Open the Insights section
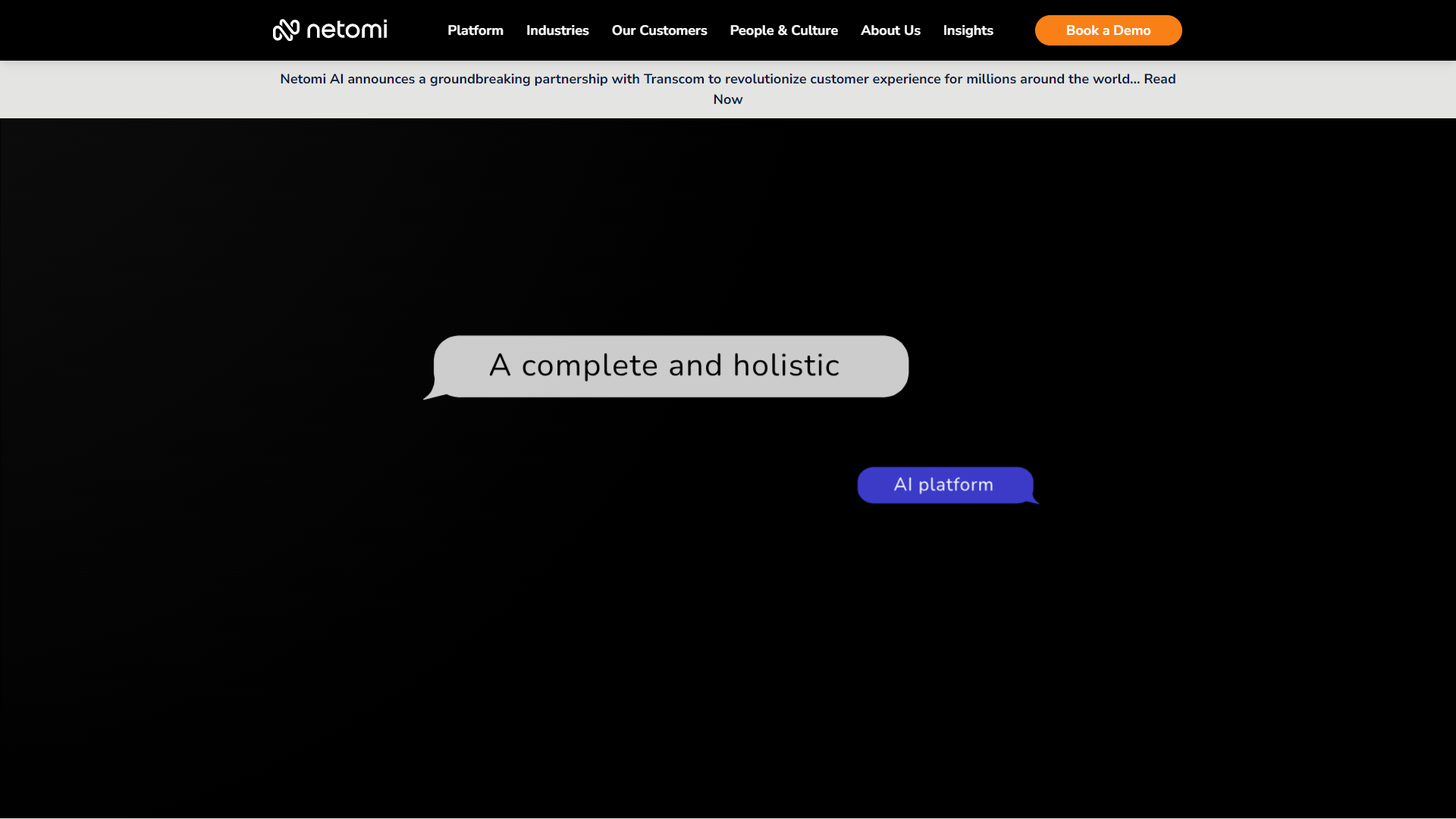The image size is (1456, 819). coord(968,30)
